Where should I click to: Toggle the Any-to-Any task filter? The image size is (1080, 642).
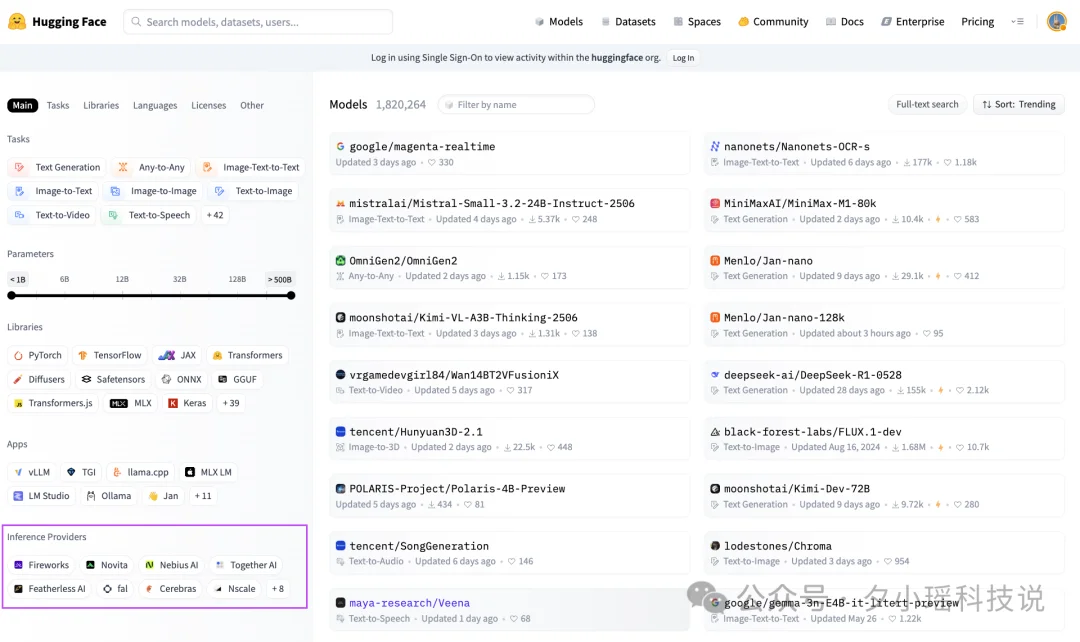pyautogui.click(x=152, y=167)
